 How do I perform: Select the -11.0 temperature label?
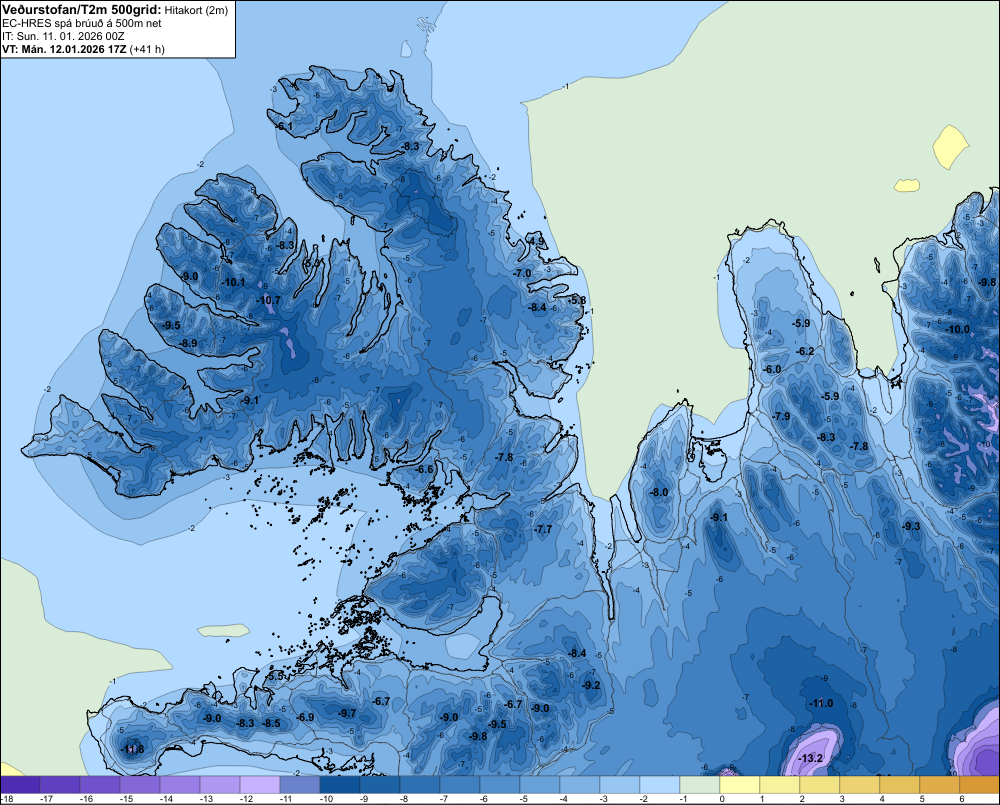click(x=821, y=703)
